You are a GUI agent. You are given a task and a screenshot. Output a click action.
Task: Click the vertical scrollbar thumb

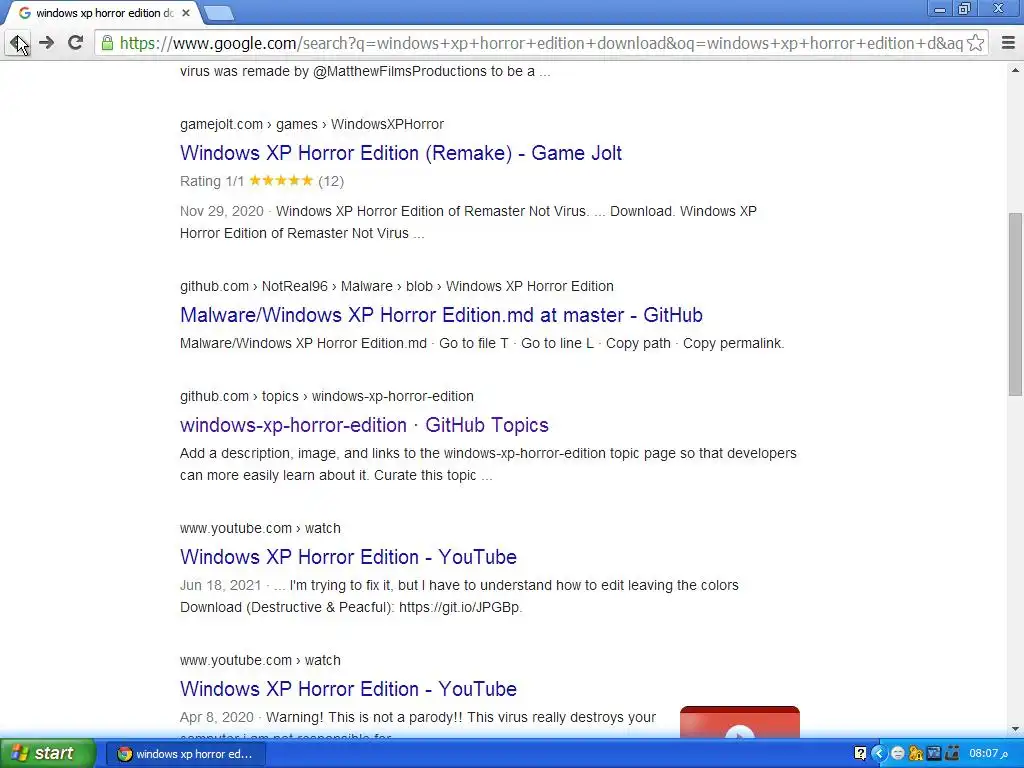(1015, 304)
